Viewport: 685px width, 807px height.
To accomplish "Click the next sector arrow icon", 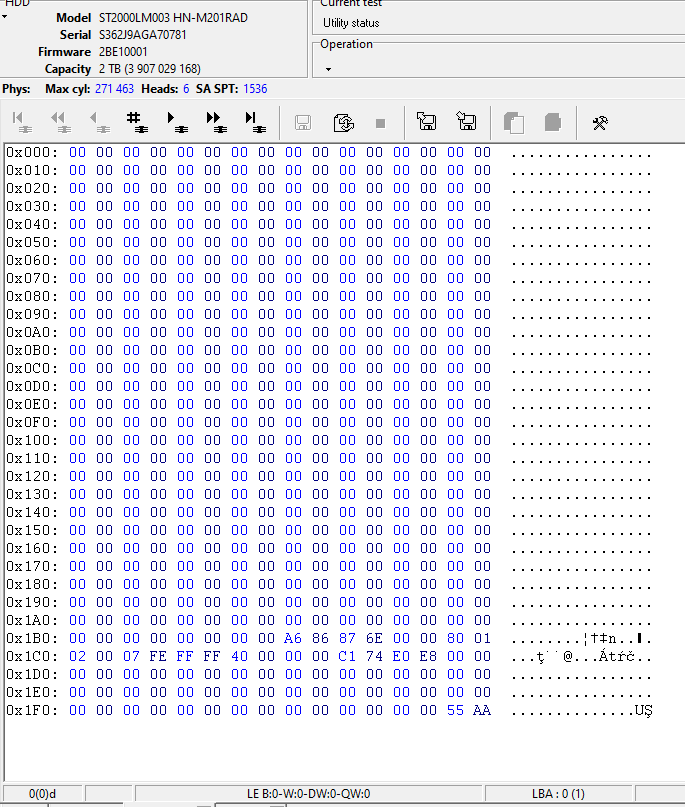I will (176, 122).
